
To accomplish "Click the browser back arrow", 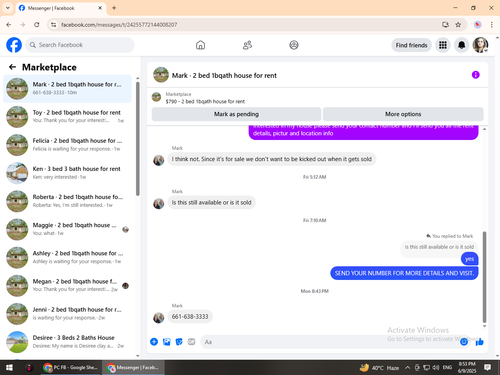I will (x=9, y=25).
